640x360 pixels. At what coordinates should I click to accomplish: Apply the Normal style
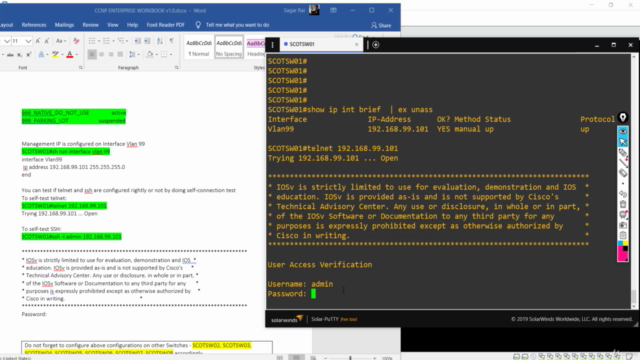point(198,47)
